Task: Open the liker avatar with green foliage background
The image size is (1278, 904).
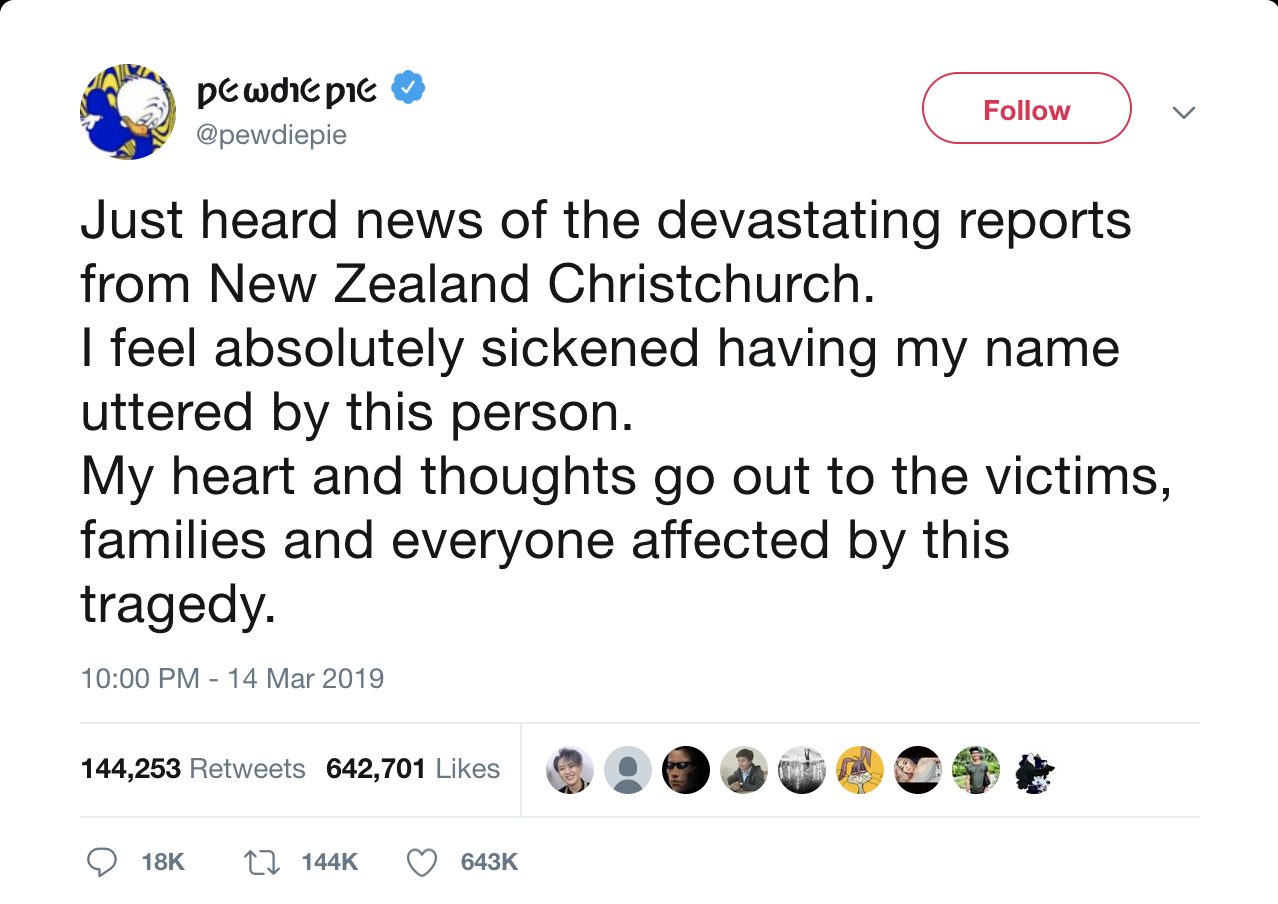Action: coord(976,769)
